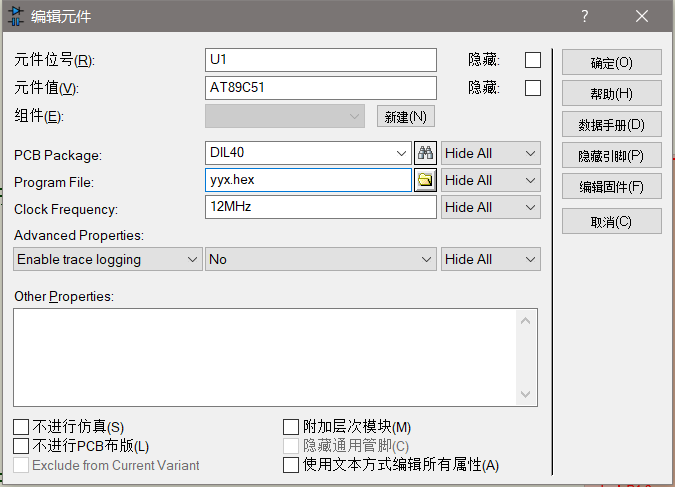Open the 组件(E) dropdown
Viewport: 675px width, 487px height.
(x=285, y=116)
